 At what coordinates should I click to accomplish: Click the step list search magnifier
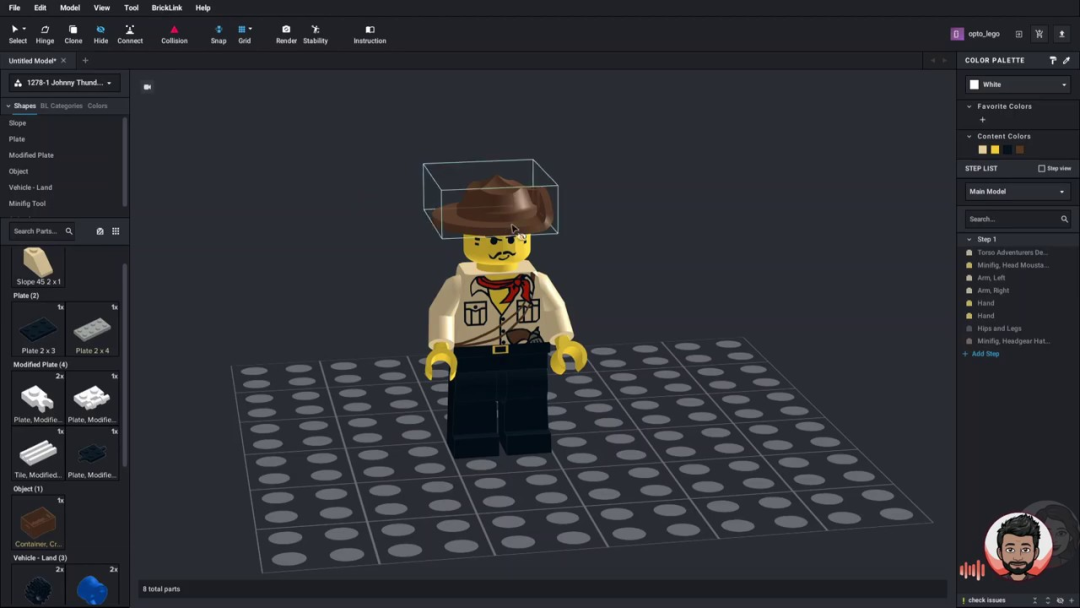(x=1064, y=219)
